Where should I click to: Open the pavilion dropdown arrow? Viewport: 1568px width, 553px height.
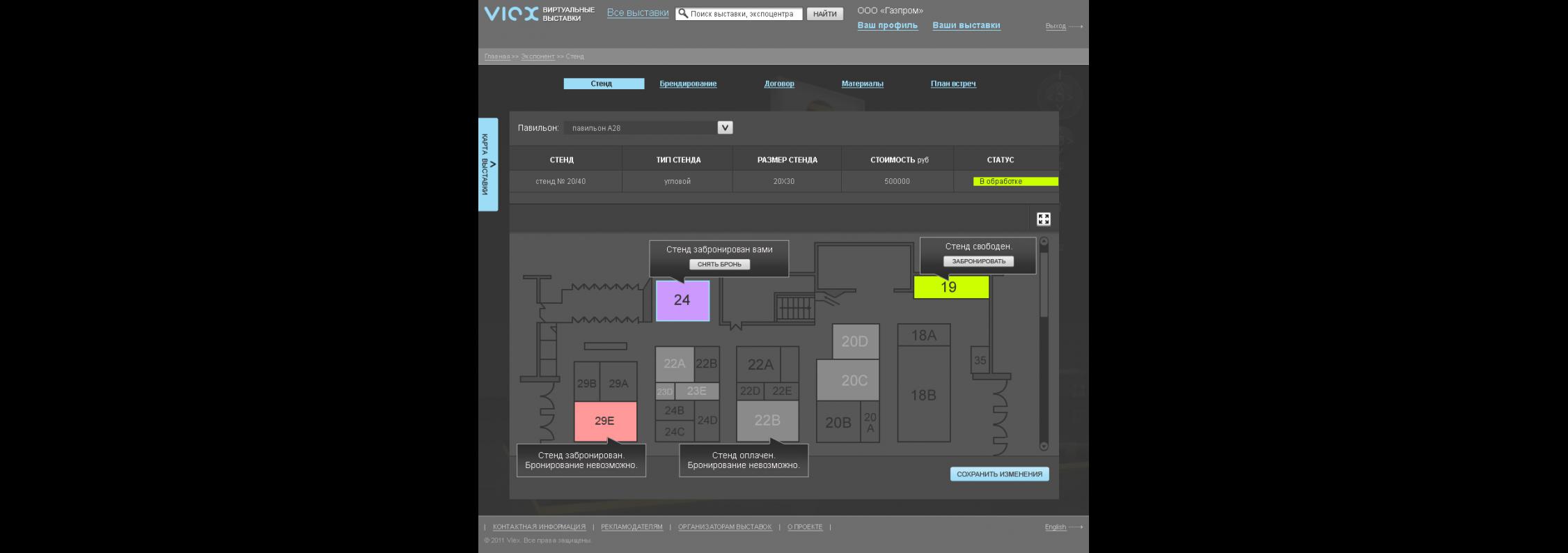click(x=725, y=127)
